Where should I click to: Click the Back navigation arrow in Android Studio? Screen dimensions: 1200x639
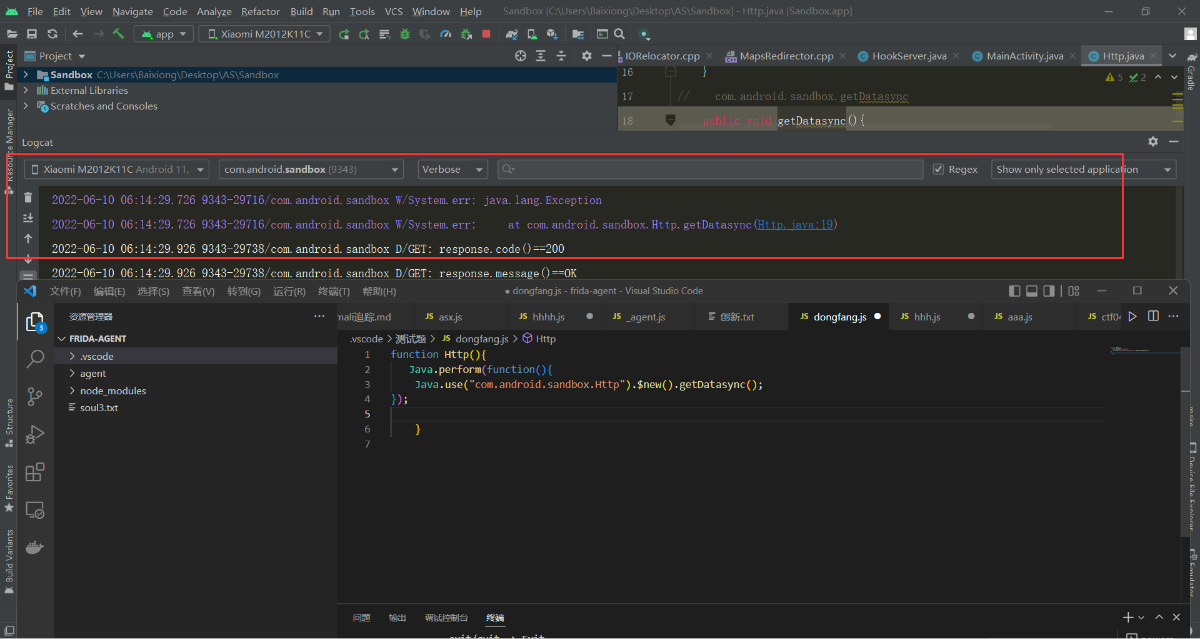coord(77,34)
